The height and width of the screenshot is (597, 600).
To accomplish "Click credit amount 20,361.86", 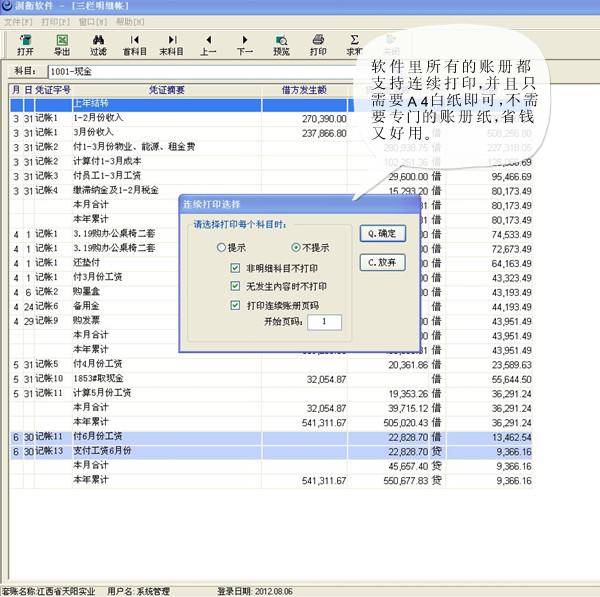I will click(x=408, y=365).
